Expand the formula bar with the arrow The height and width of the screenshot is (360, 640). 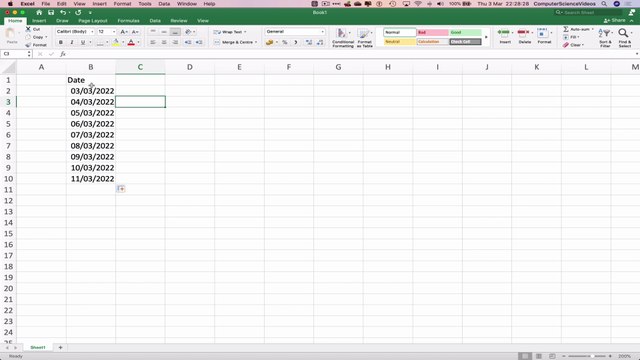pyautogui.click(x=637, y=54)
